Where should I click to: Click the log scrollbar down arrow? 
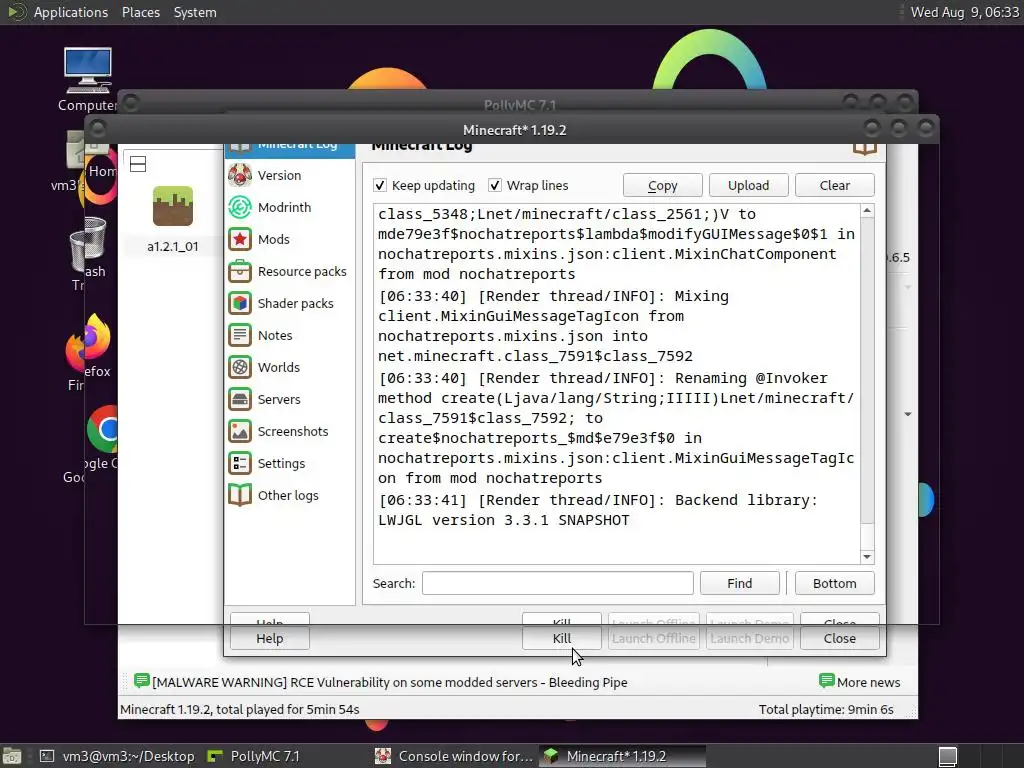(867, 557)
